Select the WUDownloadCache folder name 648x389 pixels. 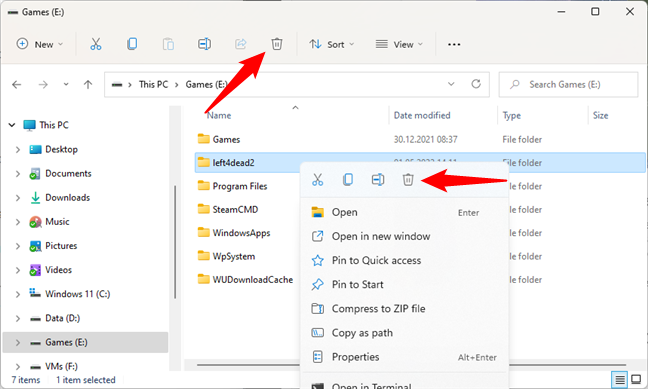pyautogui.click(x=253, y=280)
